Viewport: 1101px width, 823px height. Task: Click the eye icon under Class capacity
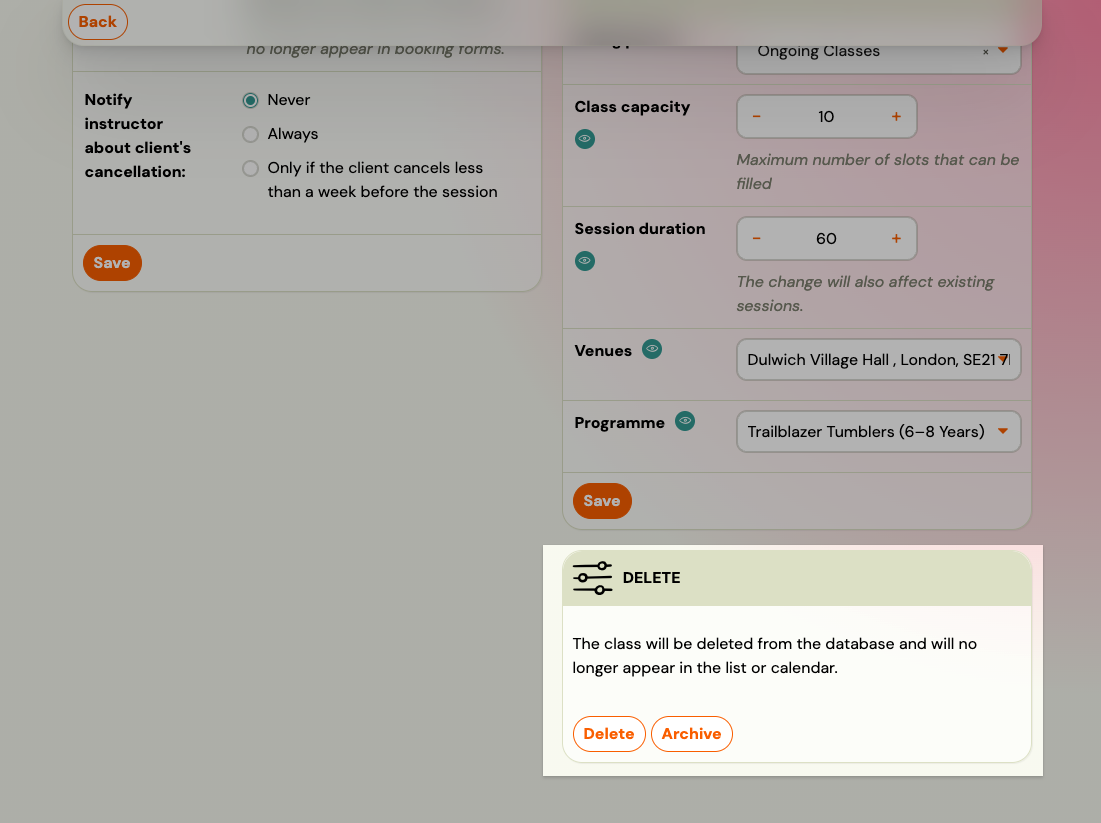(x=585, y=139)
